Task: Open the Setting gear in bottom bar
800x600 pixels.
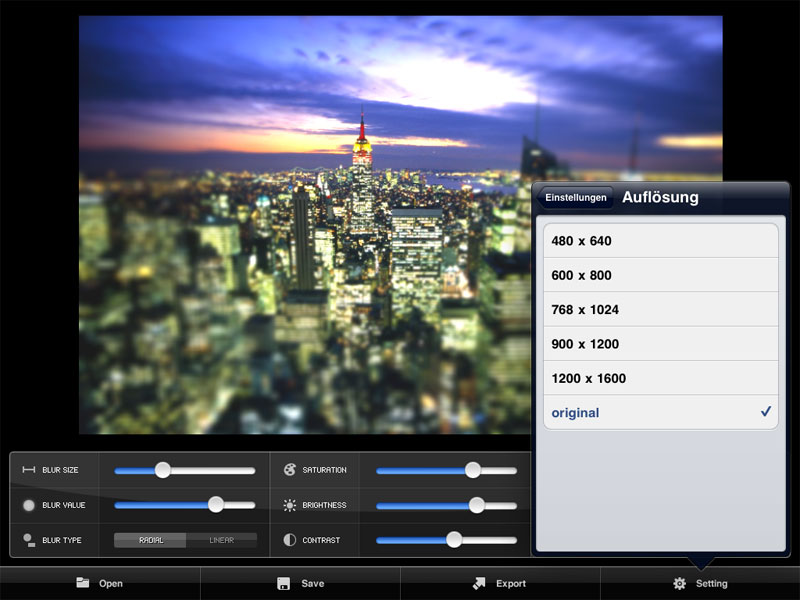Action: (x=680, y=583)
